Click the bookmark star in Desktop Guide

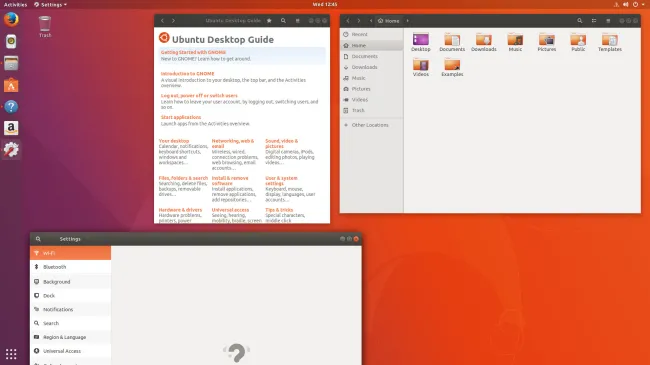coord(269,21)
